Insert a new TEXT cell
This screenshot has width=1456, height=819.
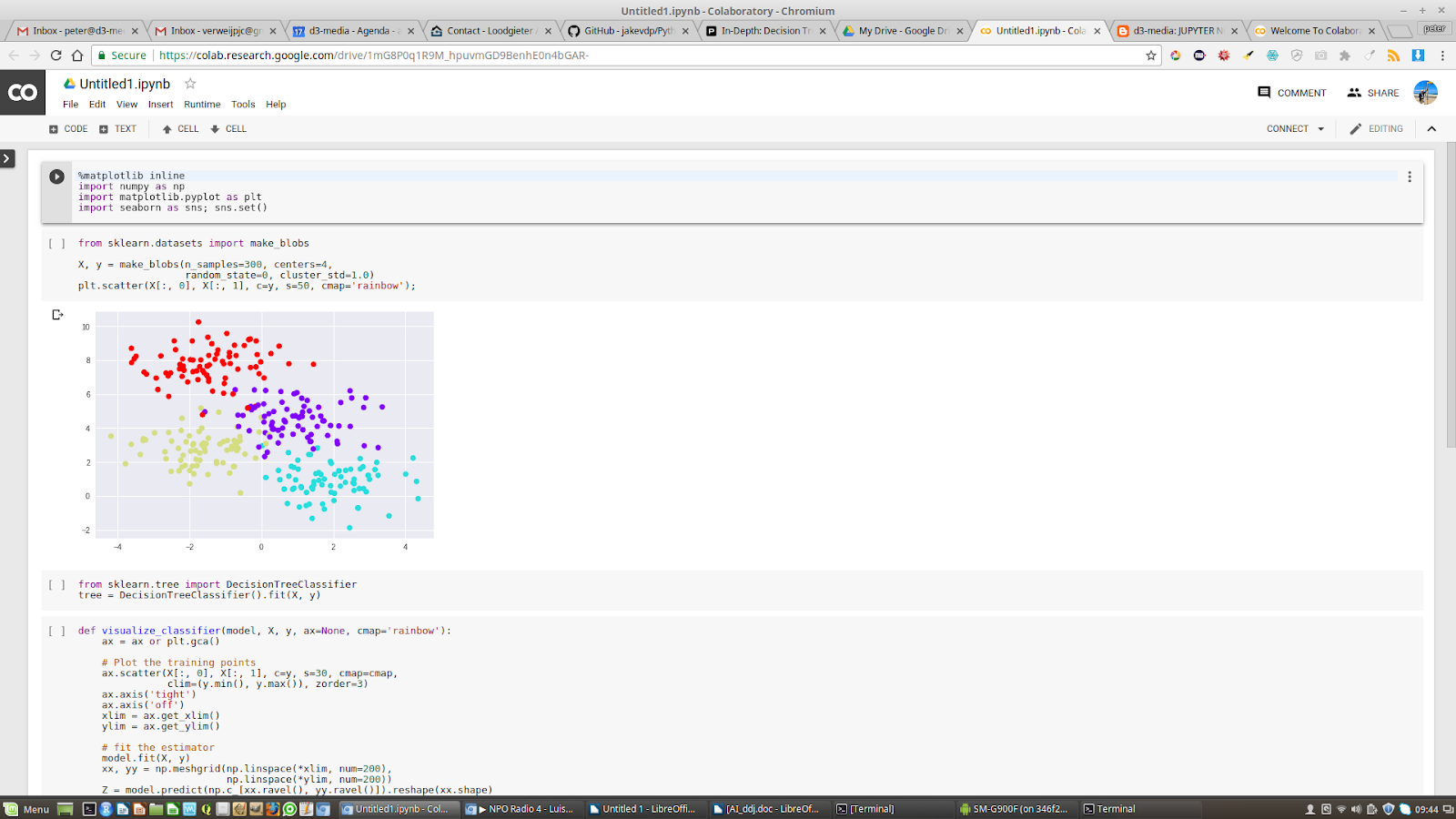[118, 128]
